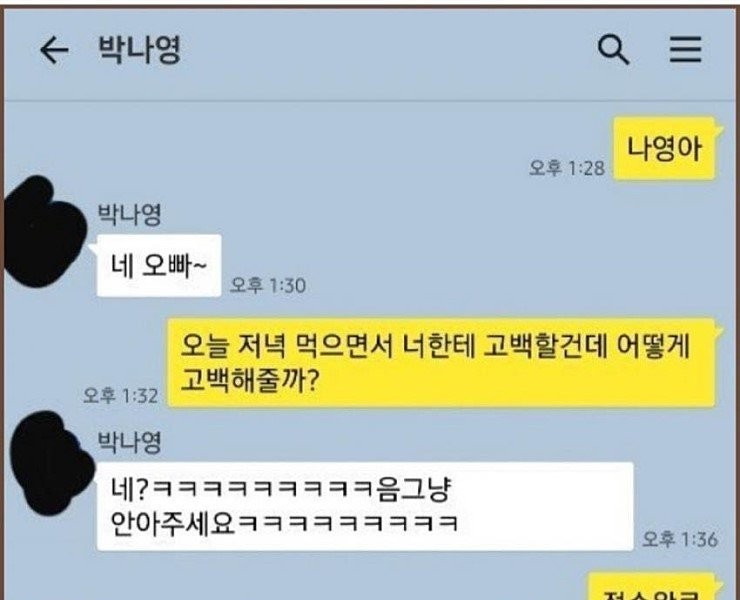The height and width of the screenshot is (600, 740).
Task: Tap the 오후 1:30 timestamp
Action: [x=268, y=286]
